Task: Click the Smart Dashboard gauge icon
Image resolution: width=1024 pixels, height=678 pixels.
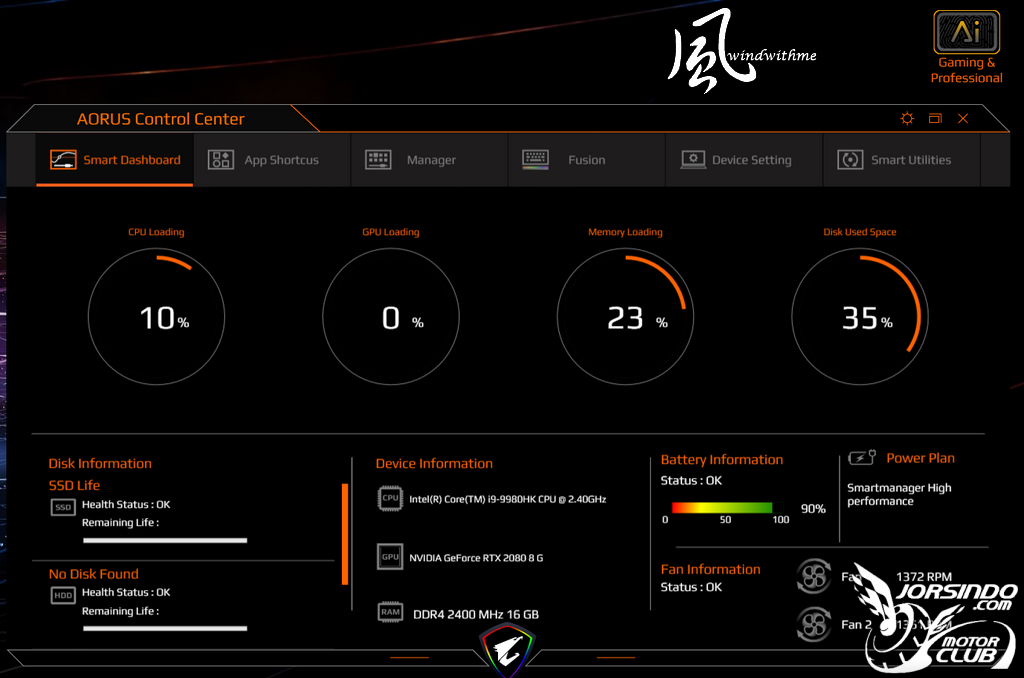Action: point(63,159)
